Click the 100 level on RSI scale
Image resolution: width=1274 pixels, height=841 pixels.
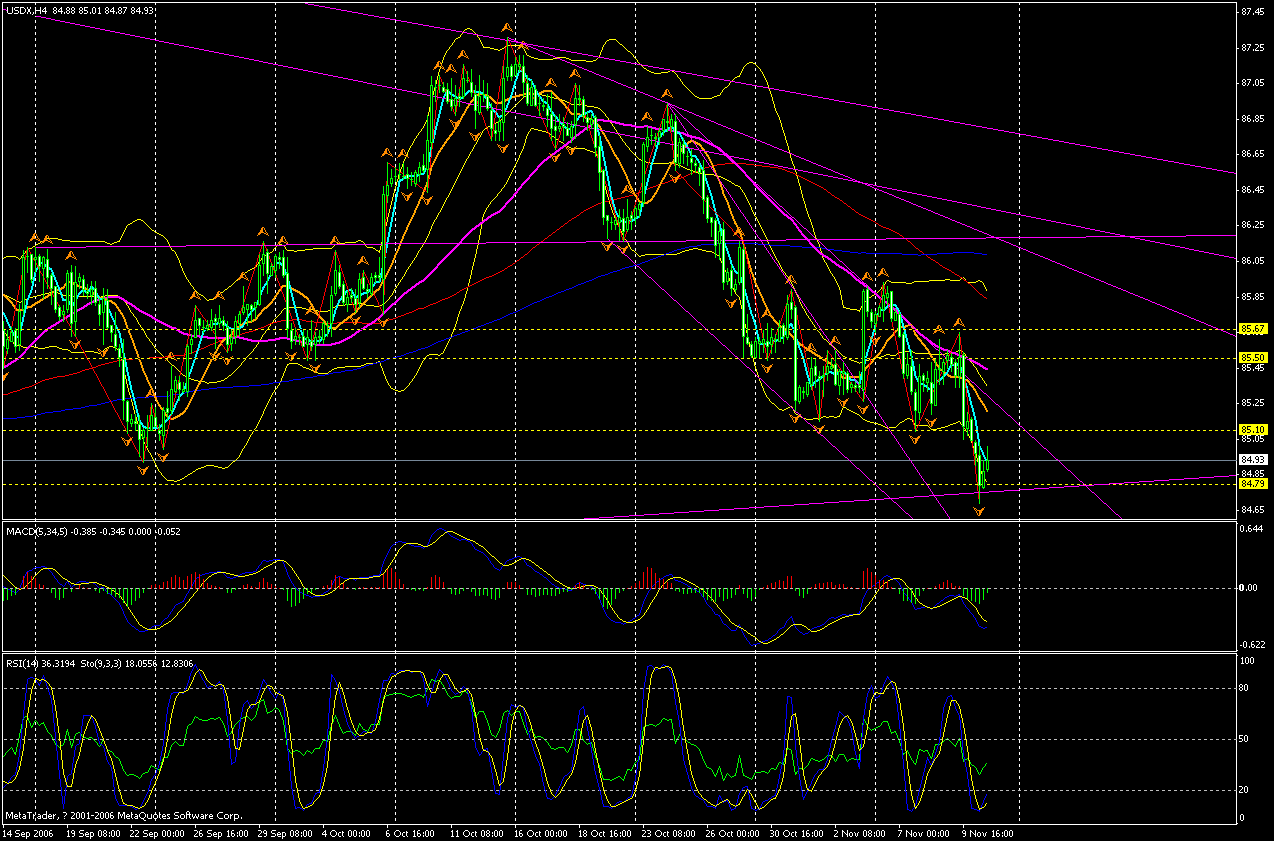click(x=1247, y=662)
